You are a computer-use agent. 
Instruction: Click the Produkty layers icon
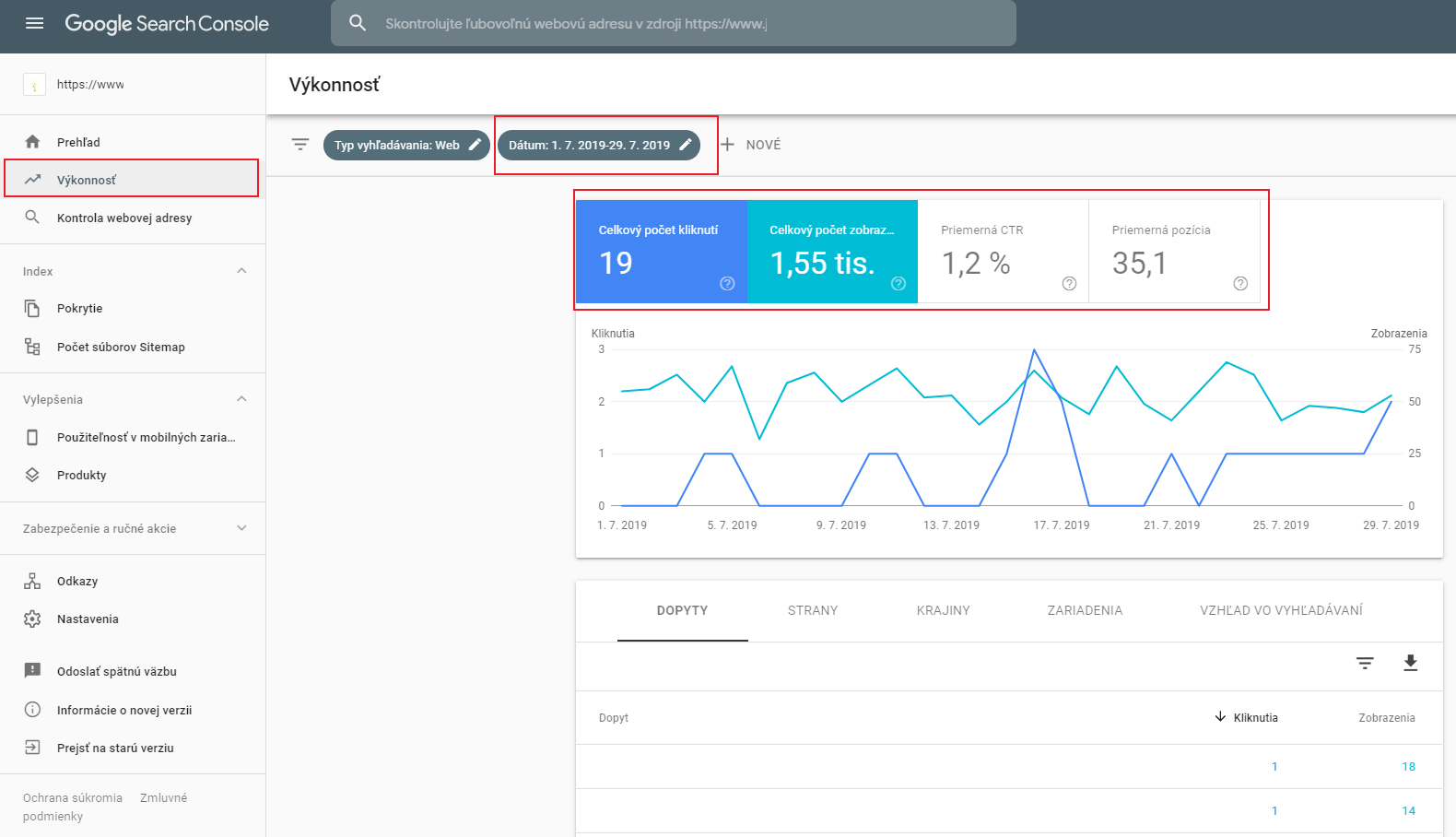[x=32, y=475]
